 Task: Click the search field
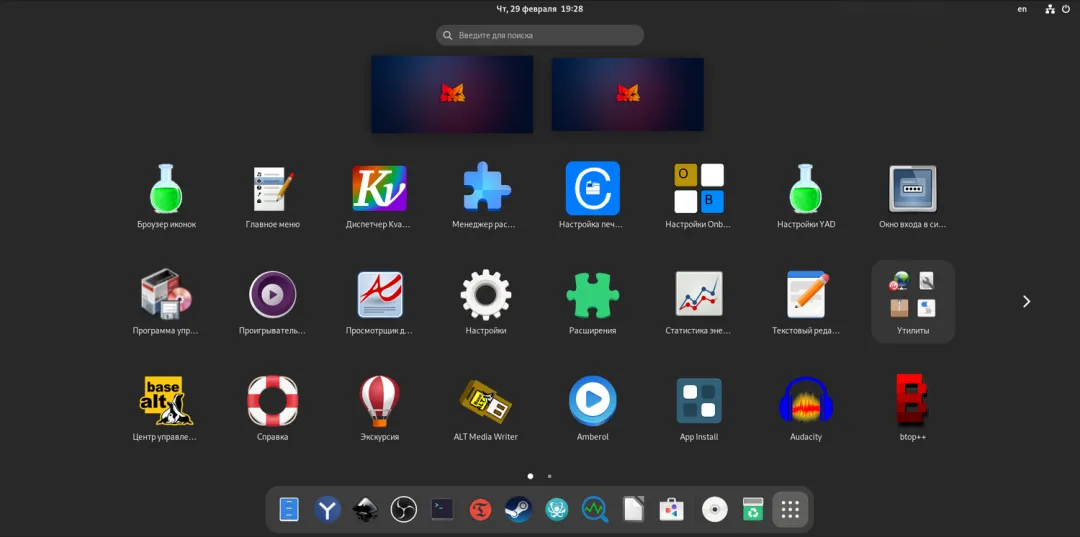540,35
